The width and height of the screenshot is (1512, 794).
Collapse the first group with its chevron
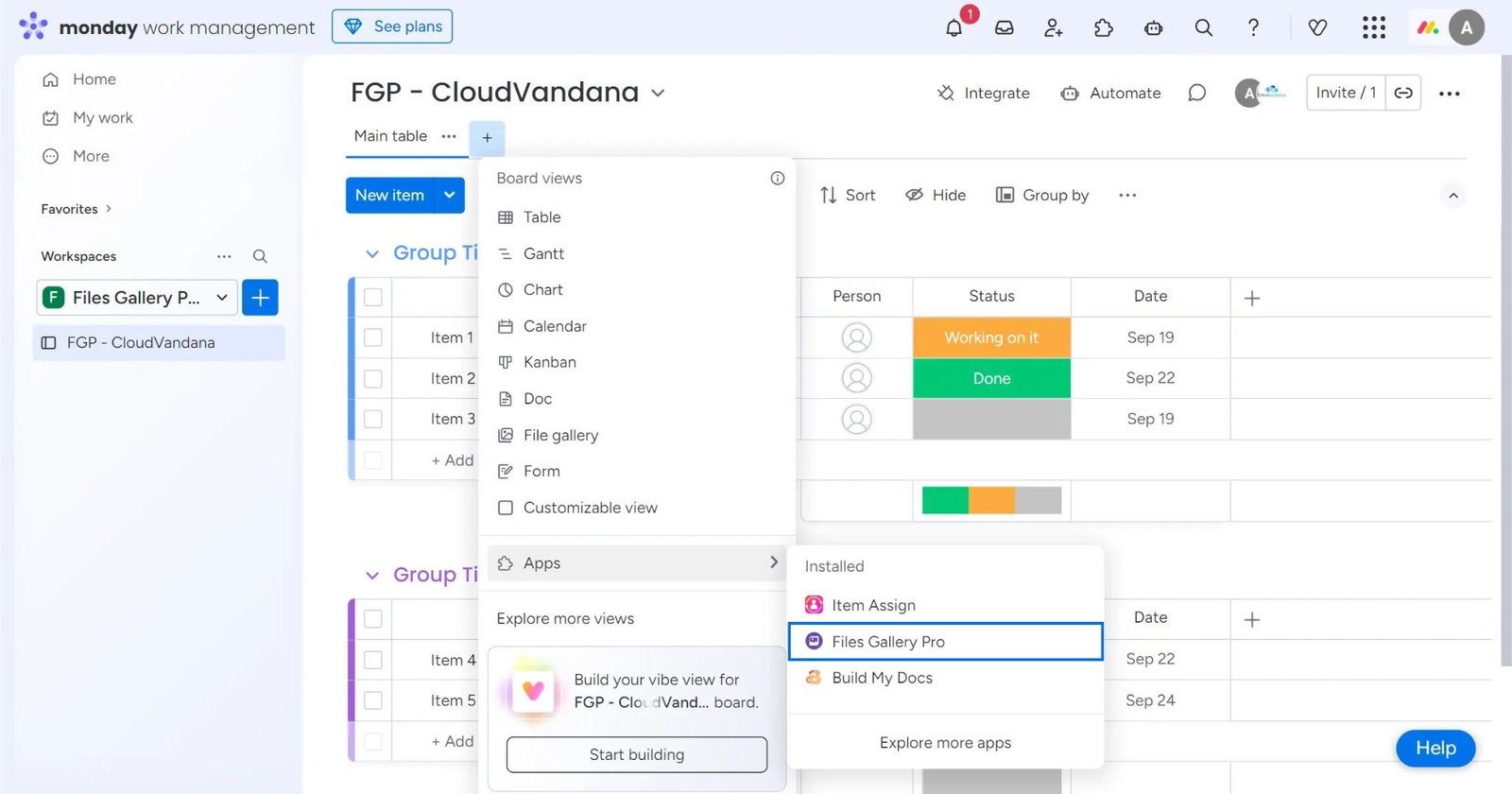click(x=372, y=253)
